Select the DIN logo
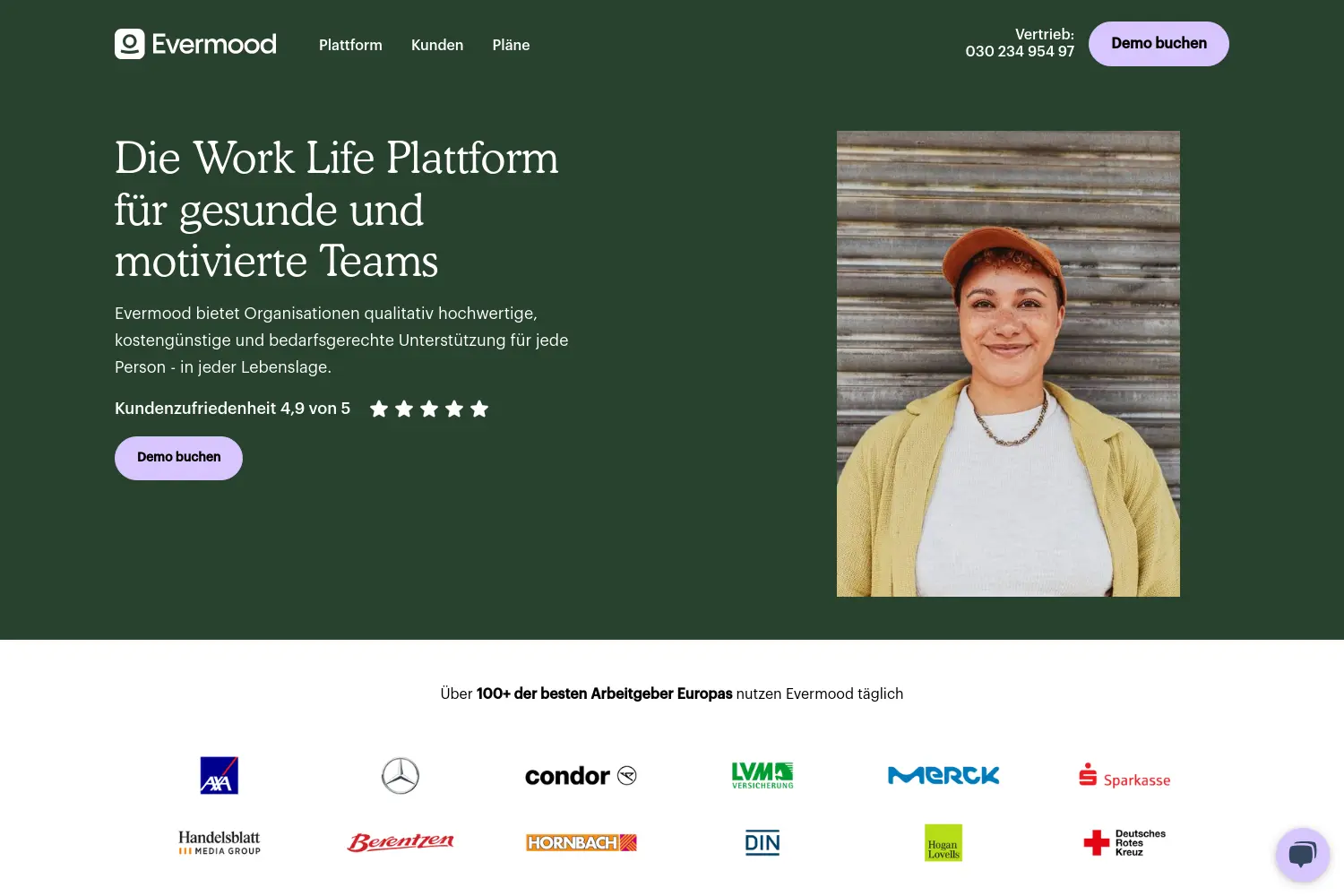The width and height of the screenshot is (1344, 896). [x=762, y=843]
